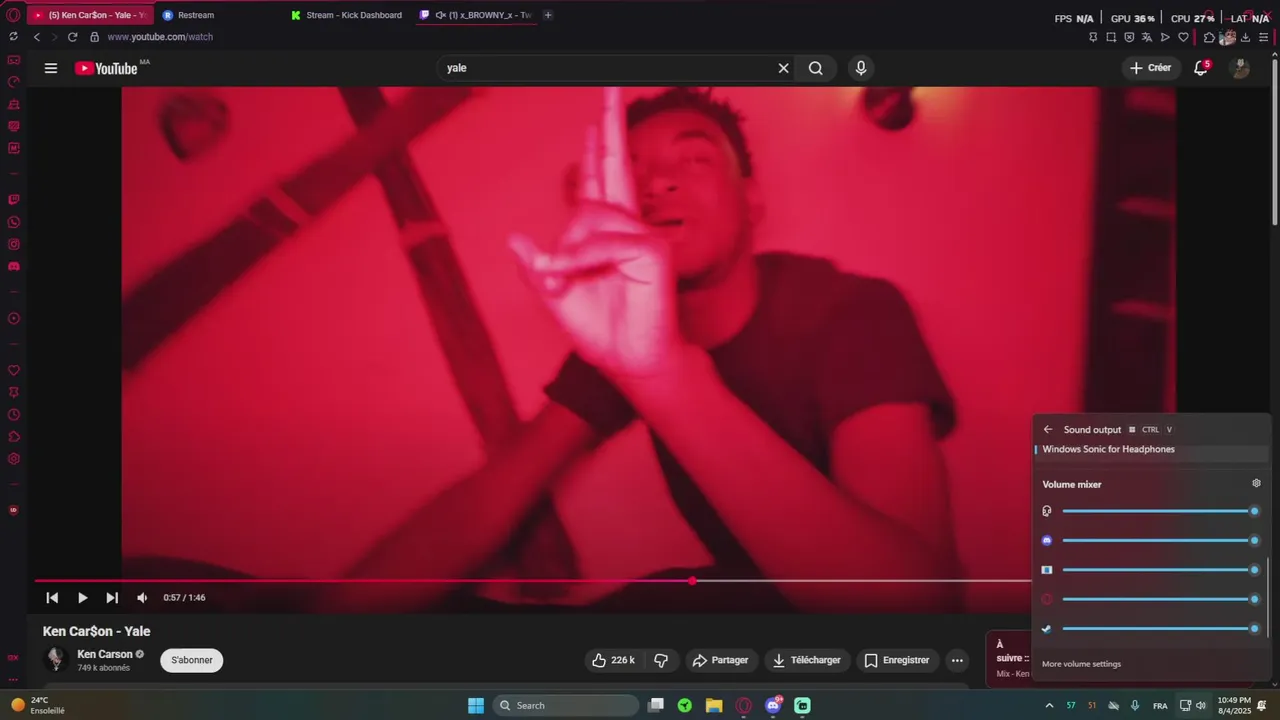This screenshot has width=1280, height=720.
Task: Reload the YouTube page
Action: (72, 37)
